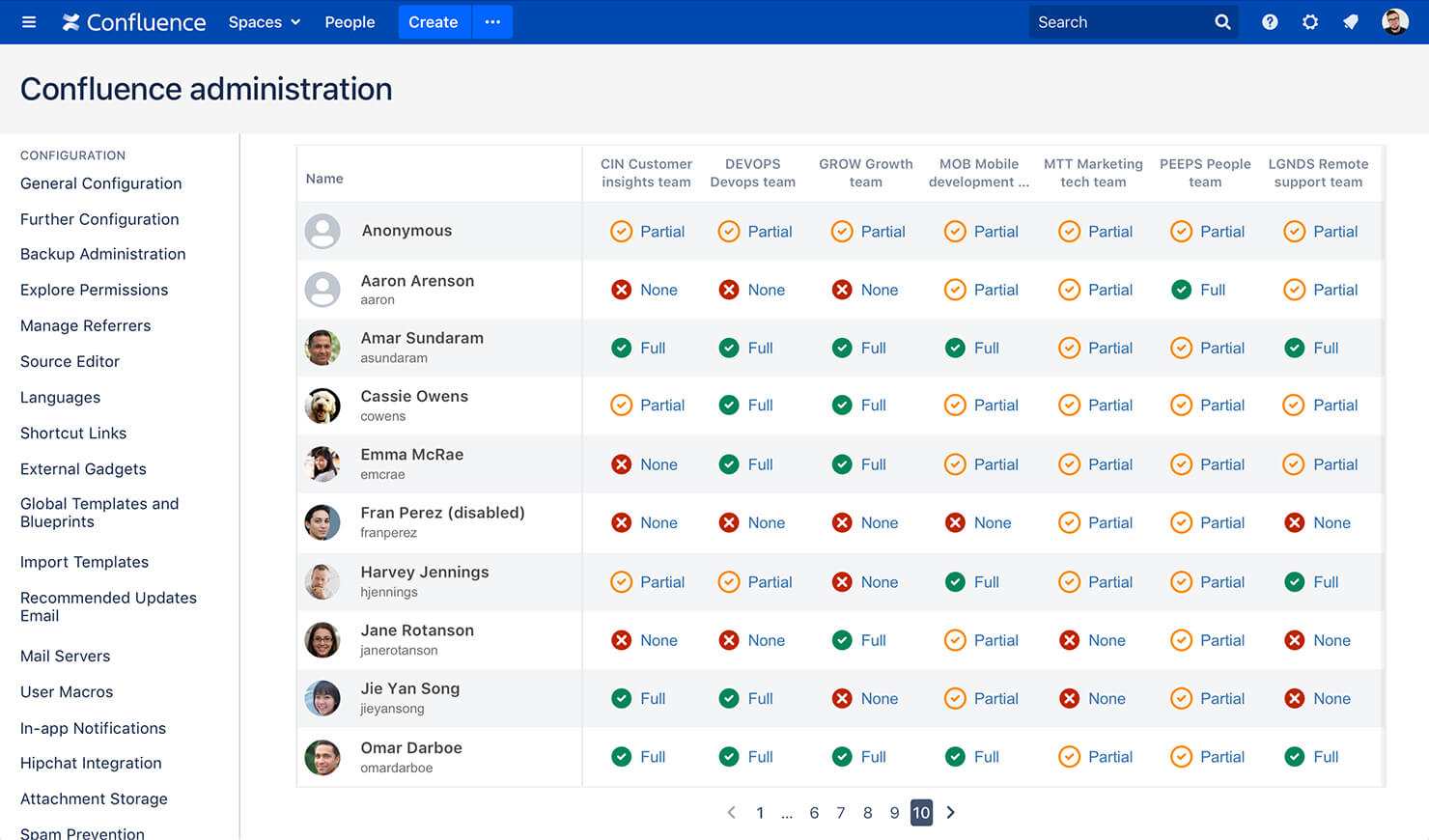Open the user profile avatar menu

(x=1395, y=21)
